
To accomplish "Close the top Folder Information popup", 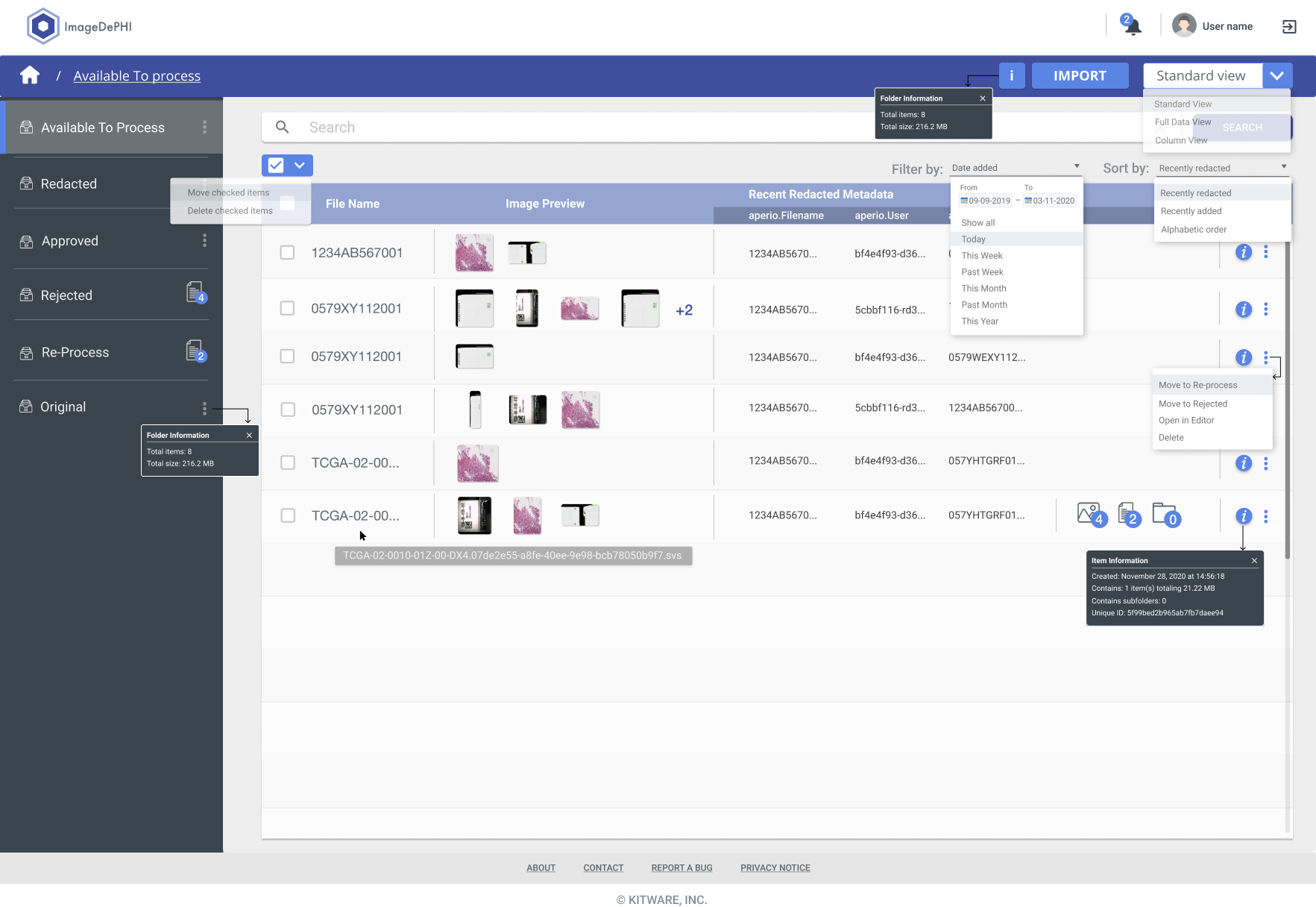I will tap(983, 98).
